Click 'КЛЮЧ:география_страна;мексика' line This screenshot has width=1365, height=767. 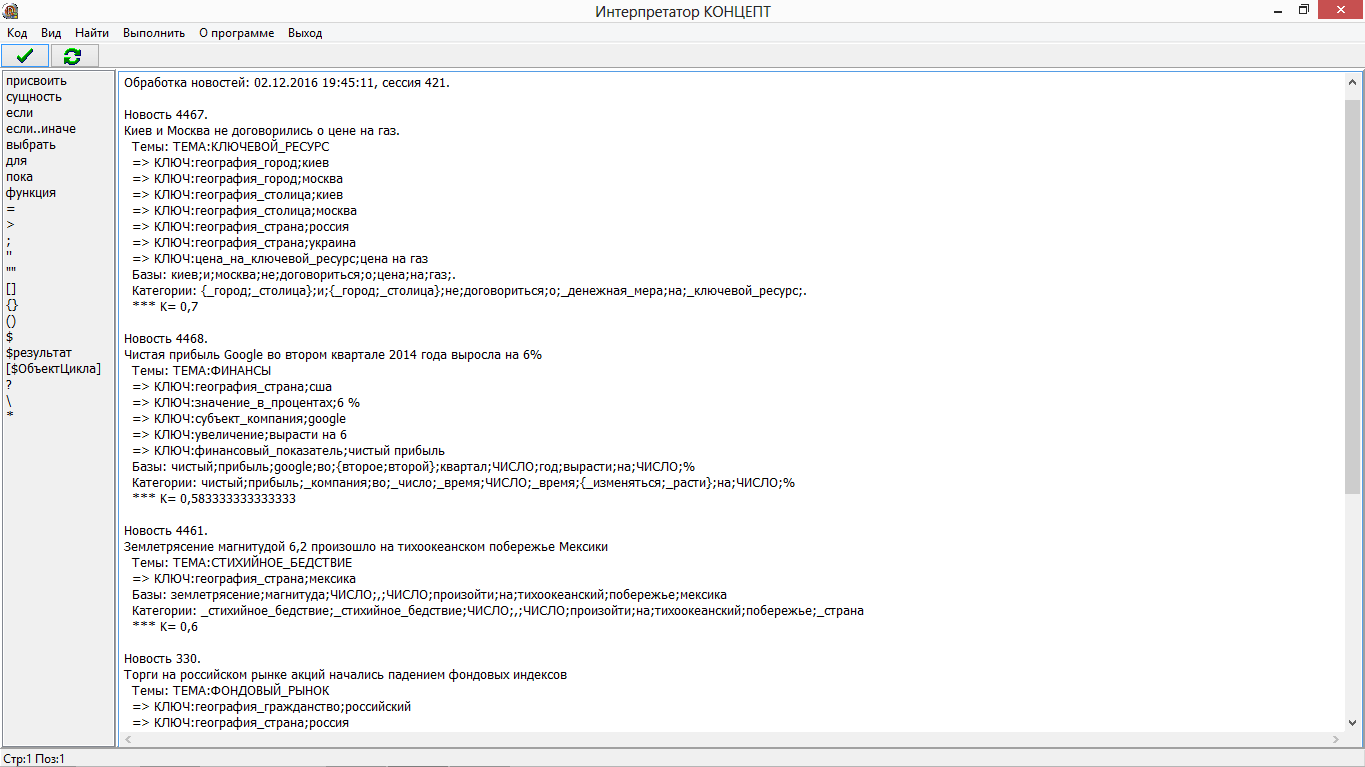pos(243,578)
